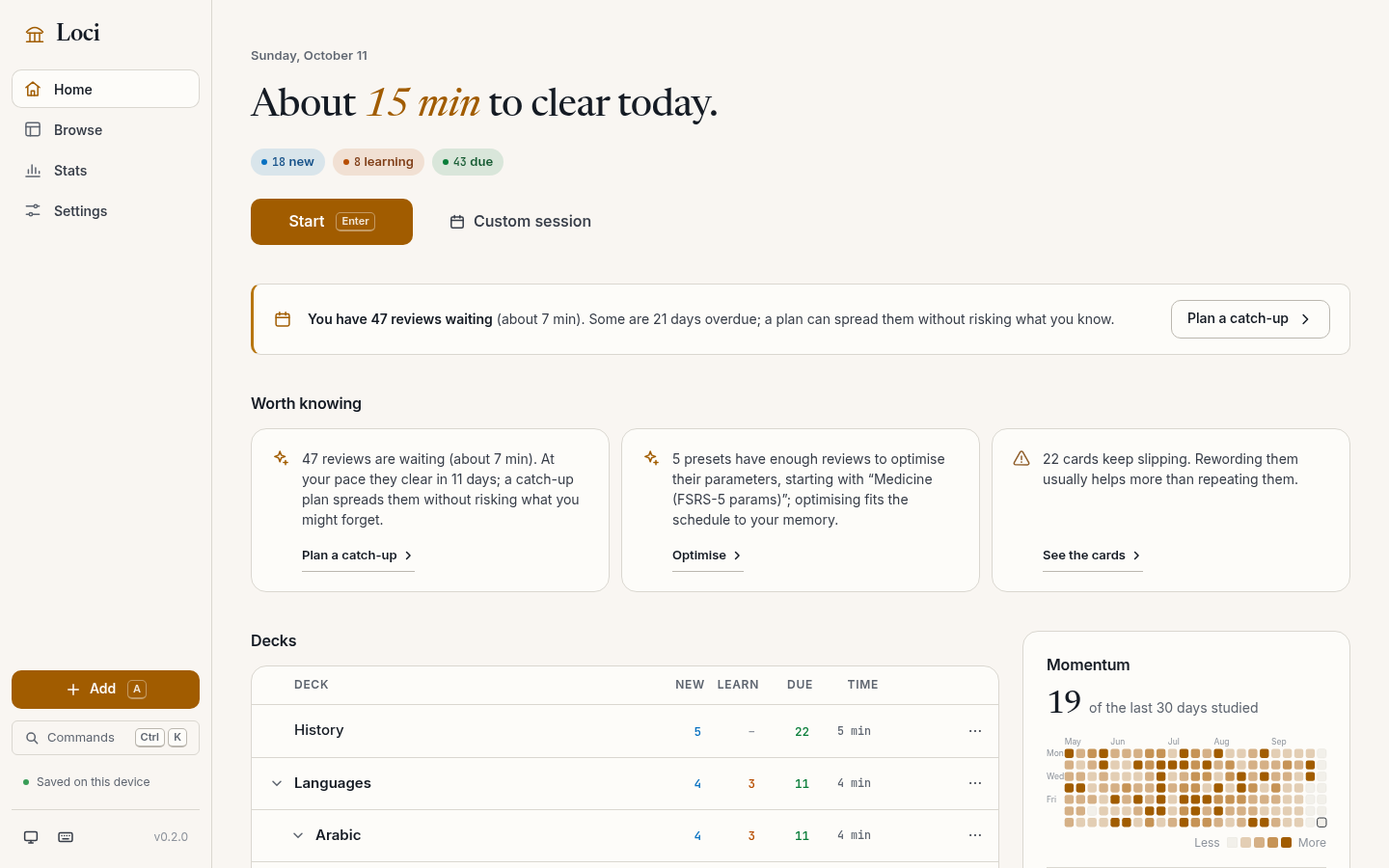Click the NEW column header

(x=690, y=685)
